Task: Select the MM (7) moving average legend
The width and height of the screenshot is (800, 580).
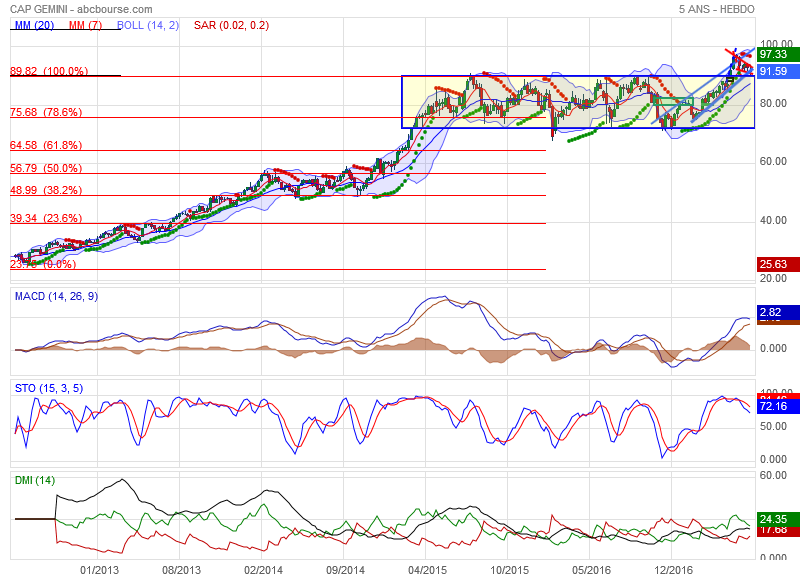Action: tap(85, 25)
